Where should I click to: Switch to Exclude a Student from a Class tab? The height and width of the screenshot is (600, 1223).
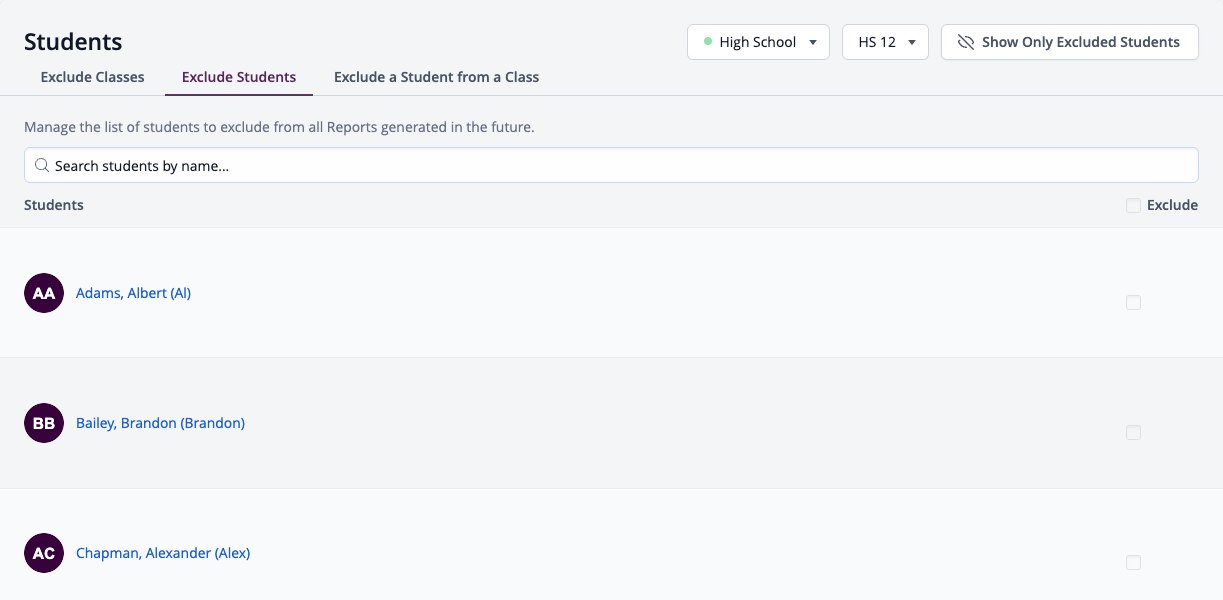[x=436, y=77]
